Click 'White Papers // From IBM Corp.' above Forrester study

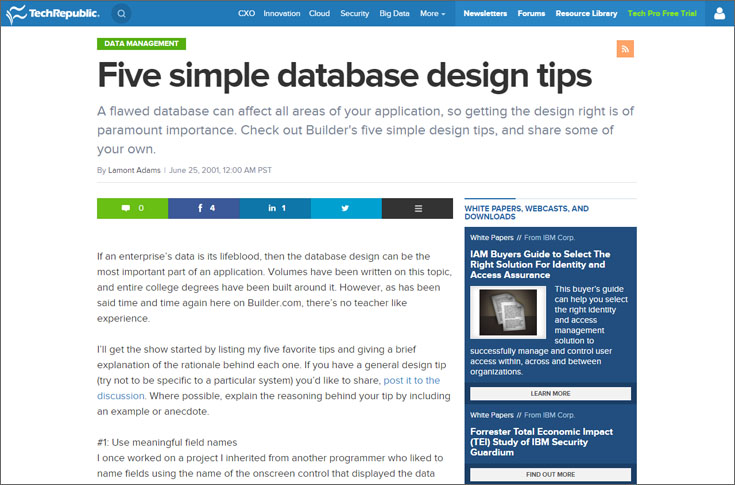(x=522, y=415)
